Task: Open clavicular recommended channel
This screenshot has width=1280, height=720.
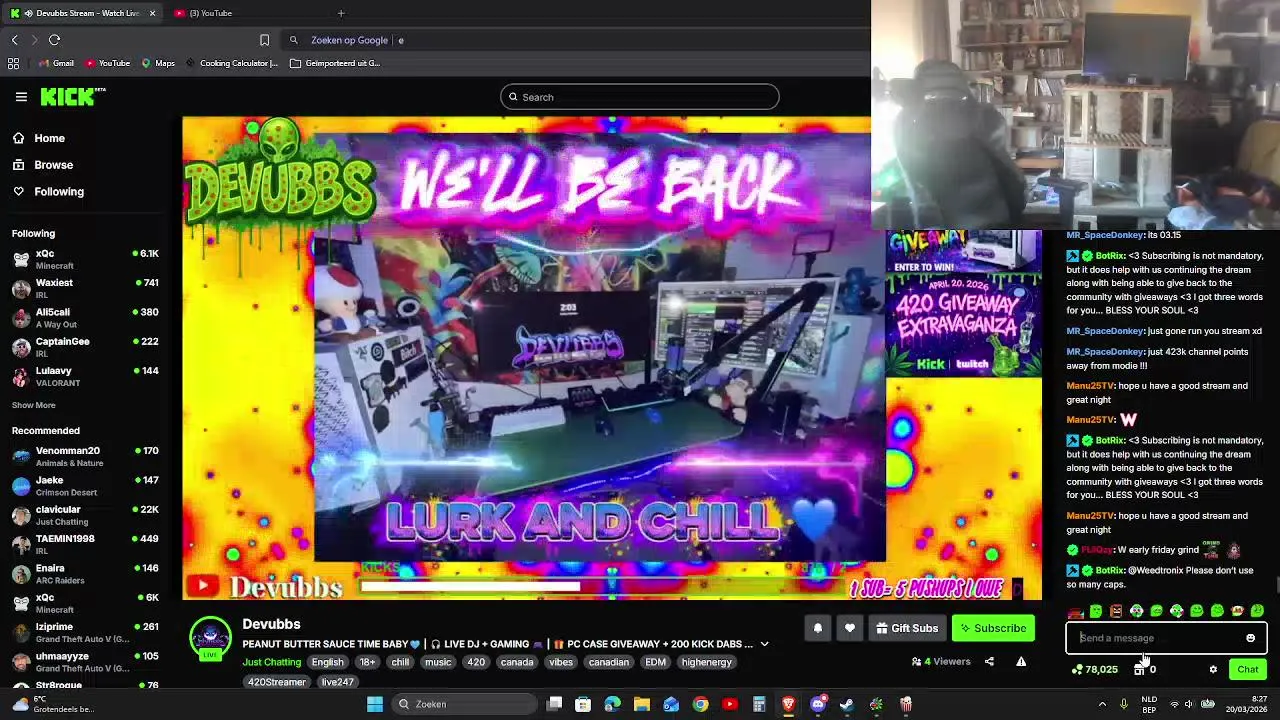Action: pos(85,515)
